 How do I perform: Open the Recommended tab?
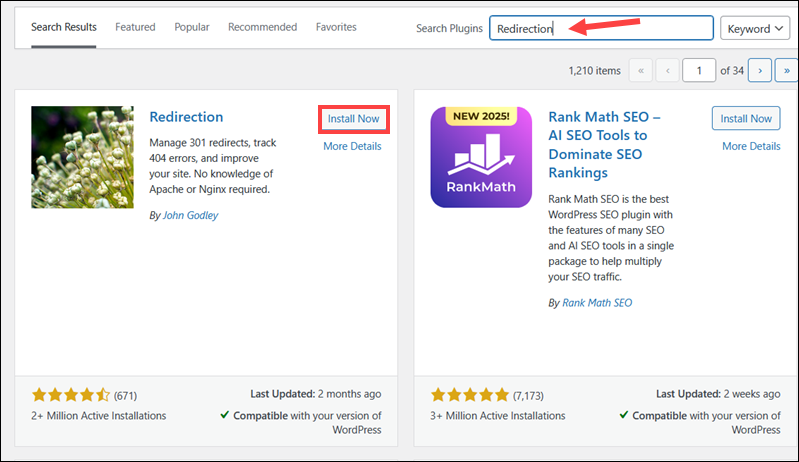[262, 27]
